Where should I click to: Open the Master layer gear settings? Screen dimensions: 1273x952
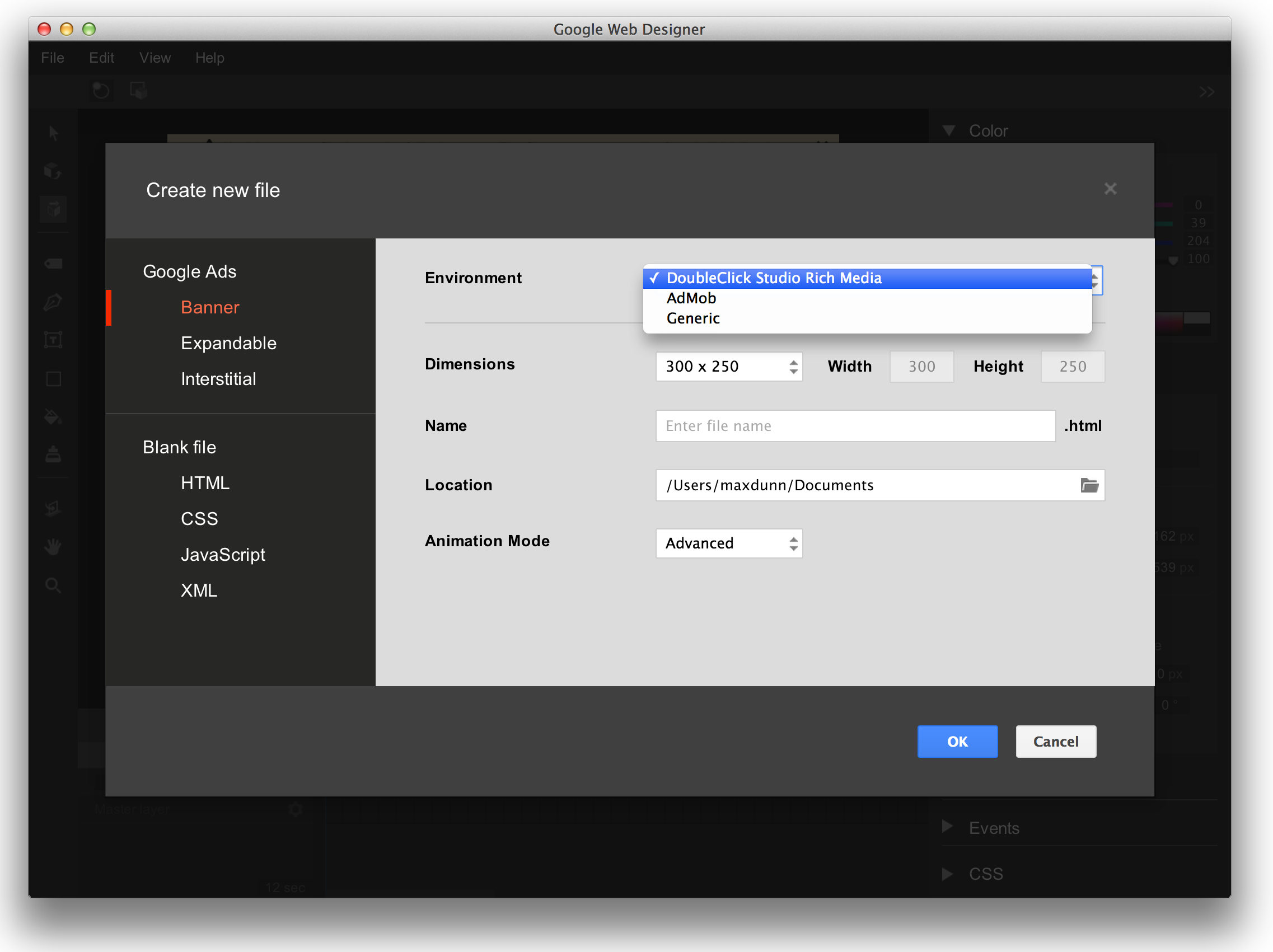pyautogui.click(x=296, y=809)
